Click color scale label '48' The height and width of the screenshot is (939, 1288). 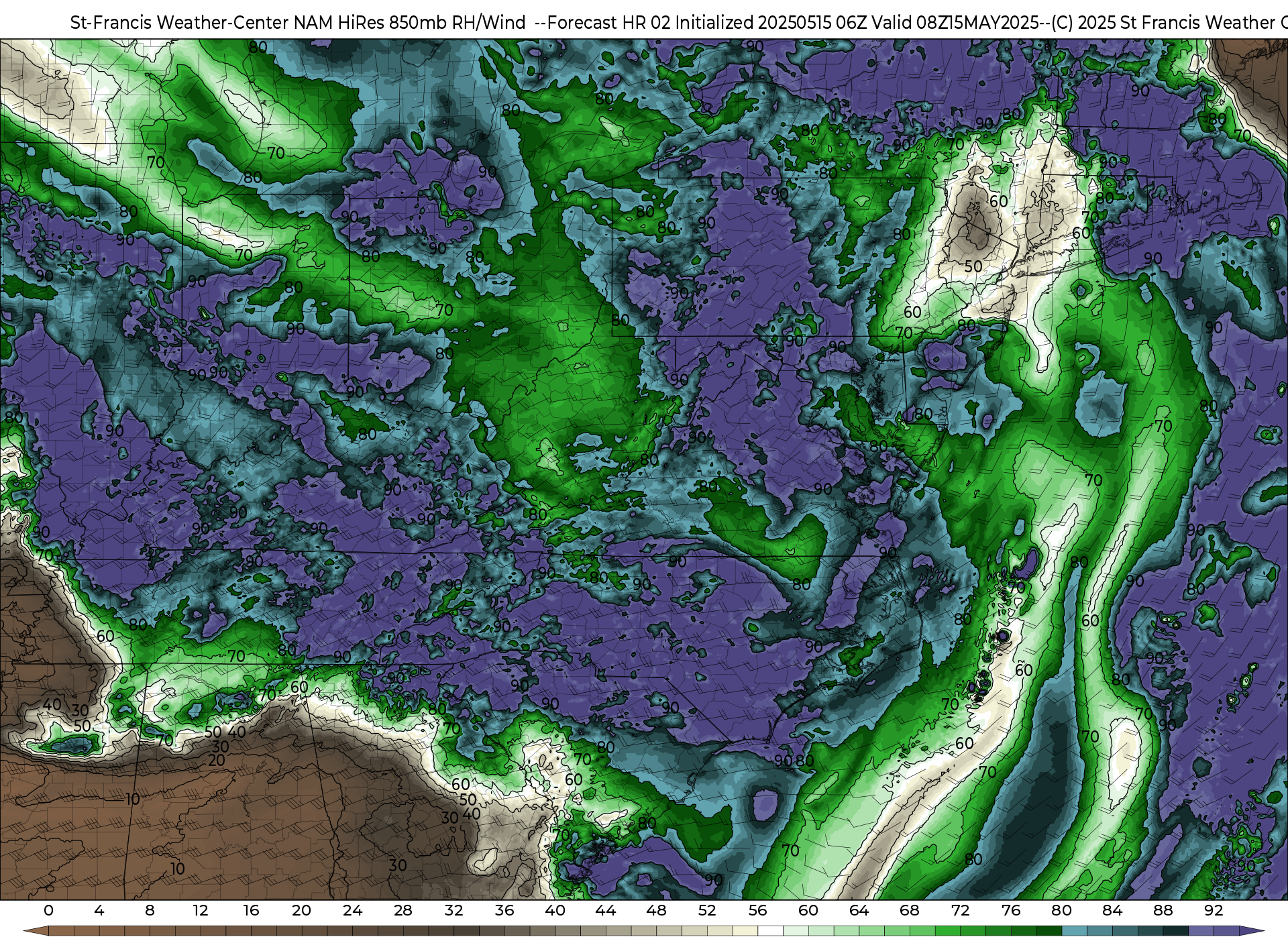(656, 910)
